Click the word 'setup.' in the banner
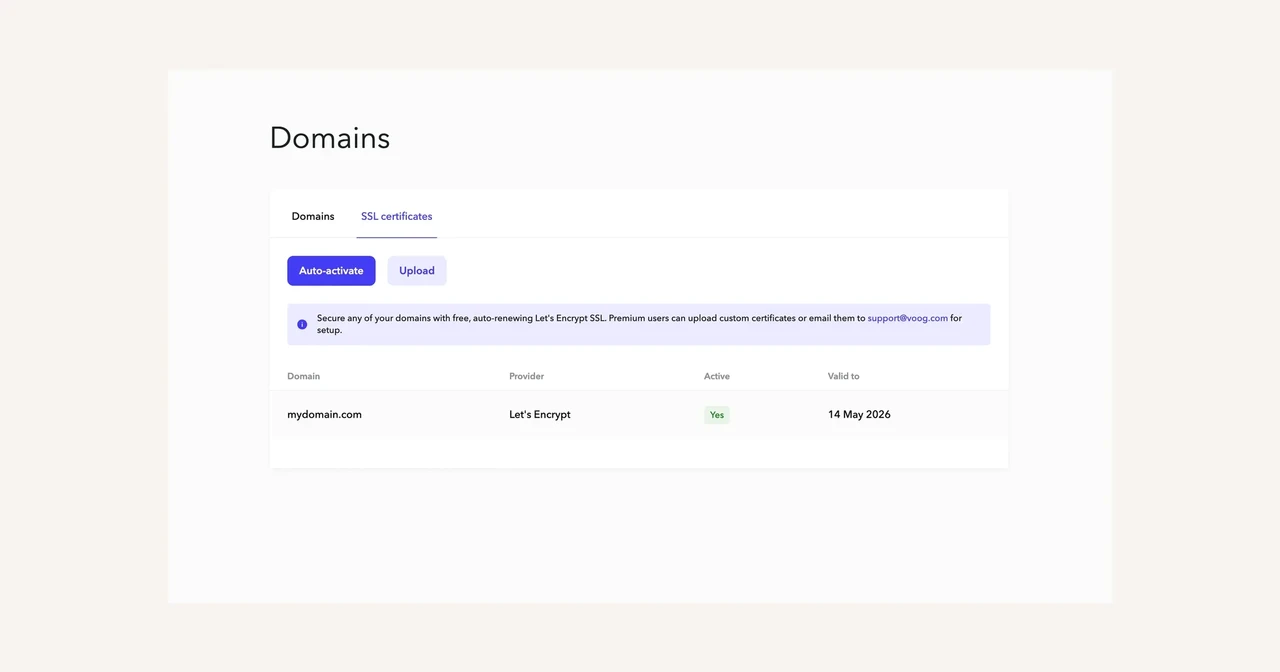1280x672 pixels. (329, 331)
